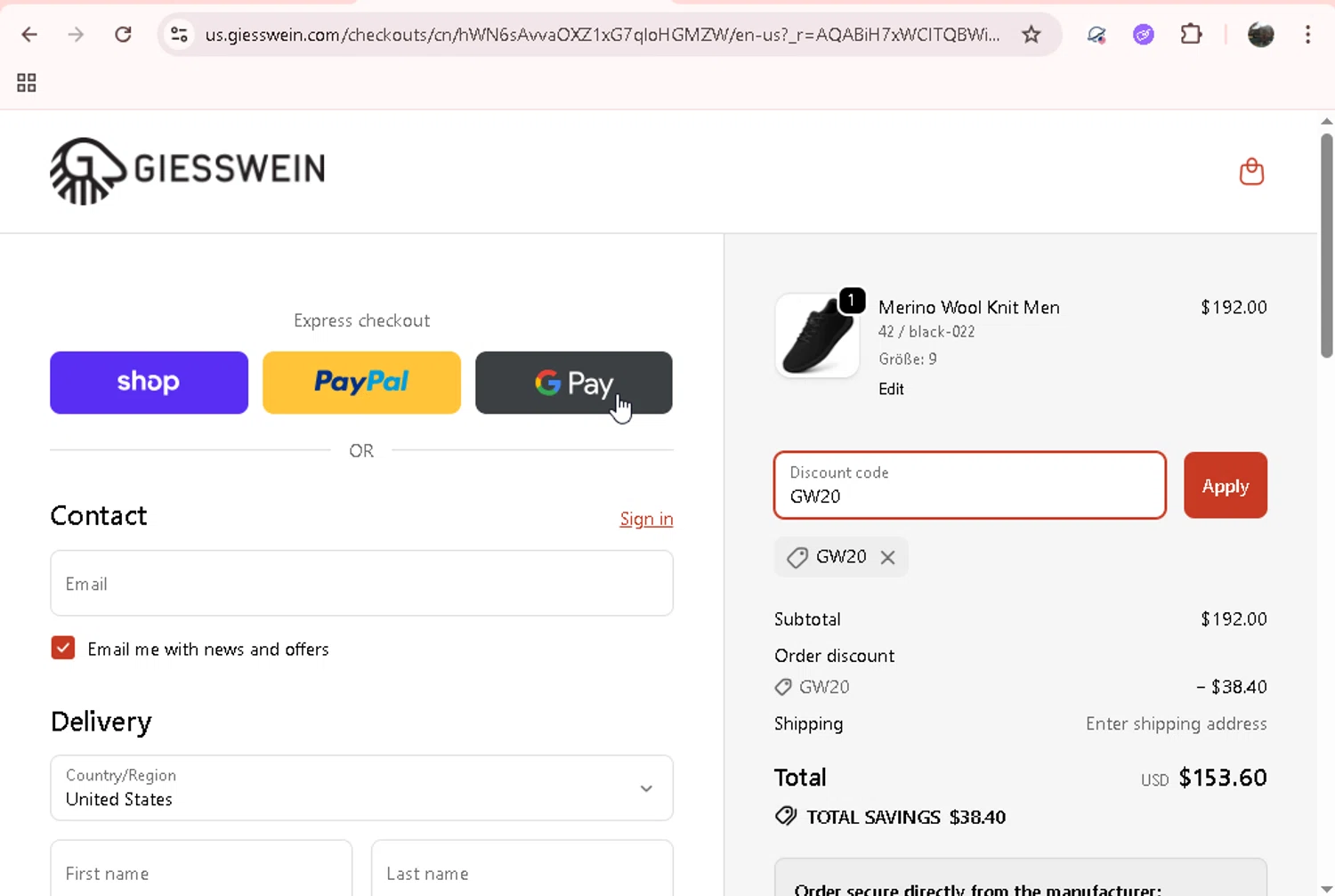Click the First name field
1335x896 pixels.
click(201, 870)
